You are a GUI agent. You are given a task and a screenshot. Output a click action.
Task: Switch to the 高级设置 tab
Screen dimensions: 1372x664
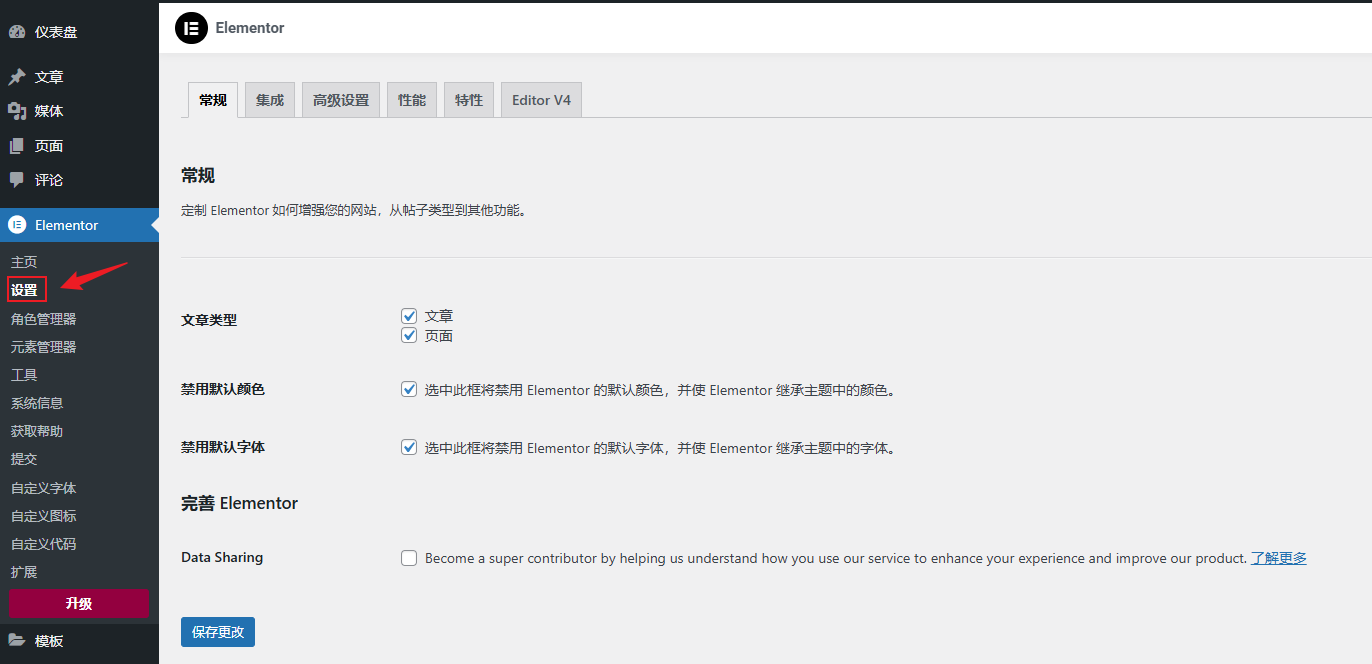tap(341, 100)
